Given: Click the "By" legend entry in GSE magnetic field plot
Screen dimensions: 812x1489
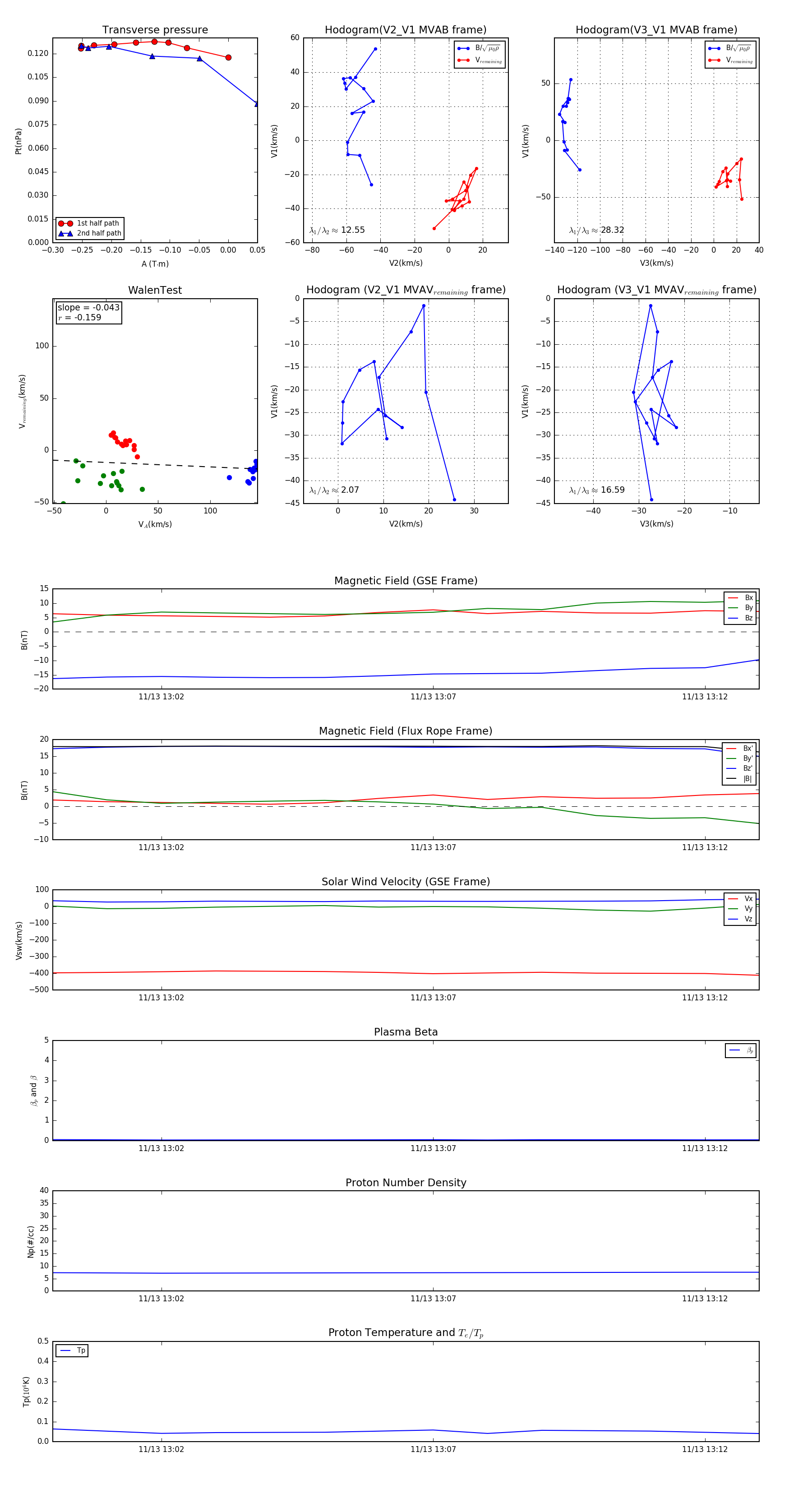Looking at the screenshot, I should [740, 608].
